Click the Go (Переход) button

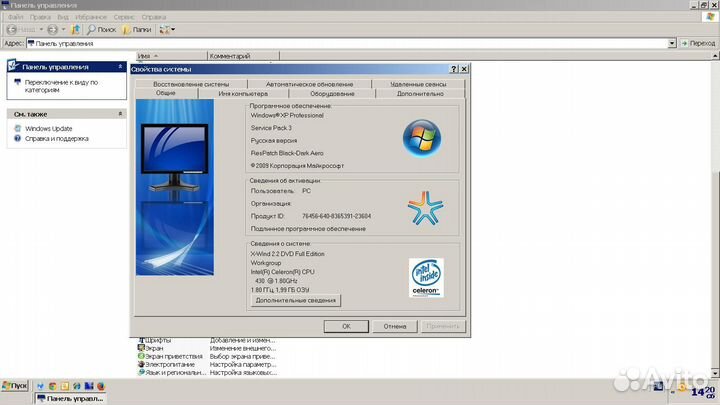pyautogui.click(x=698, y=43)
